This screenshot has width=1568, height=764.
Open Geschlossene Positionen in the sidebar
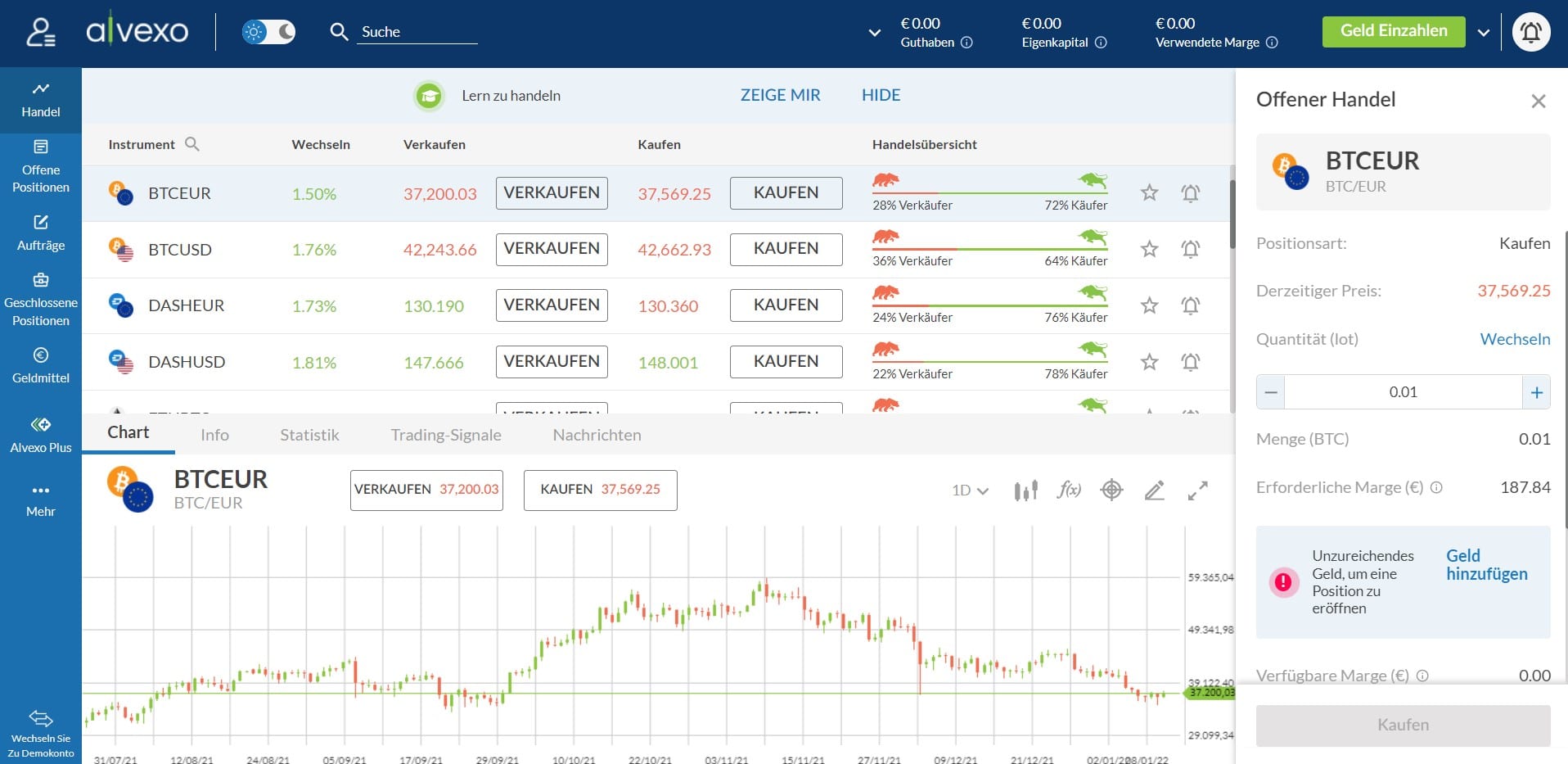pyautogui.click(x=41, y=300)
